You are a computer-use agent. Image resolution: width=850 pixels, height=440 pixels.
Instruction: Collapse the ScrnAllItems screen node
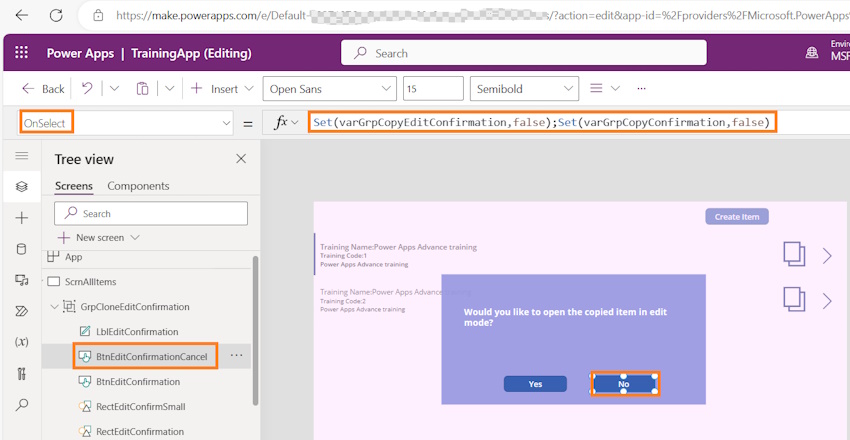(x=43, y=281)
